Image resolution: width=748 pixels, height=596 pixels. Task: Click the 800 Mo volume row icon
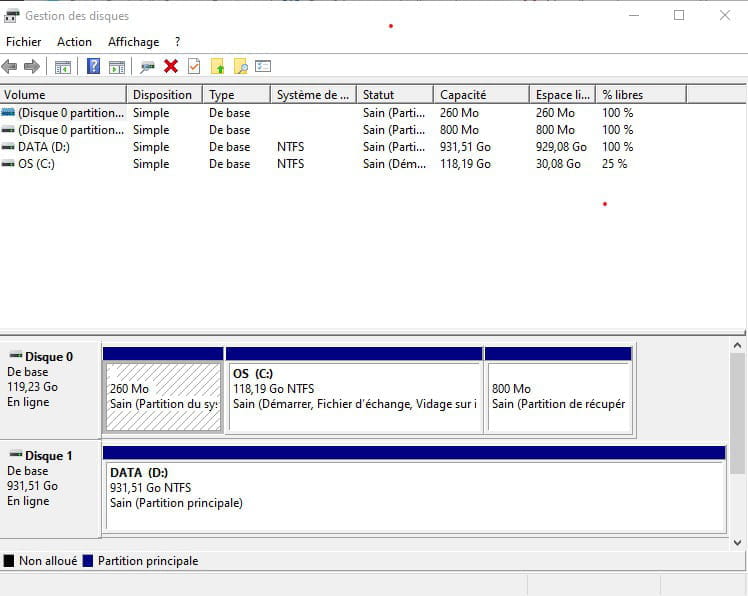[8, 130]
